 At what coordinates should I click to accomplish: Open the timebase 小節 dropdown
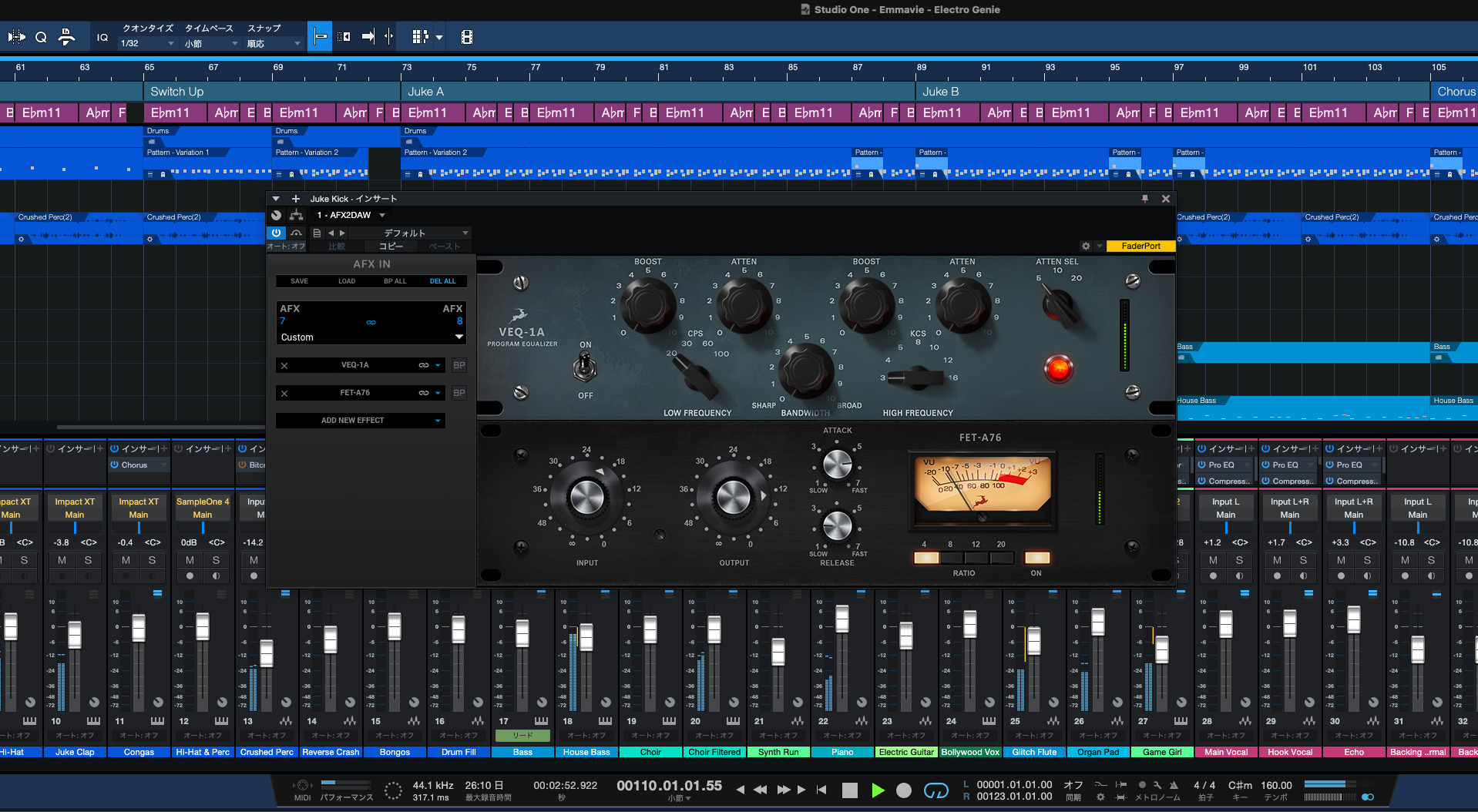211,44
